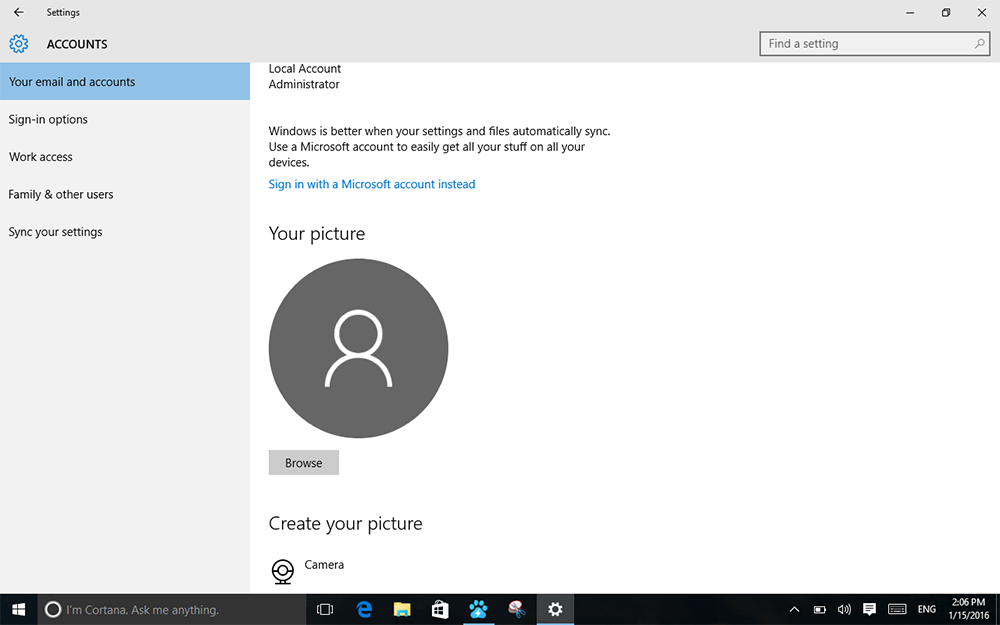
Task: Click the volume speaker icon
Action: click(x=844, y=610)
